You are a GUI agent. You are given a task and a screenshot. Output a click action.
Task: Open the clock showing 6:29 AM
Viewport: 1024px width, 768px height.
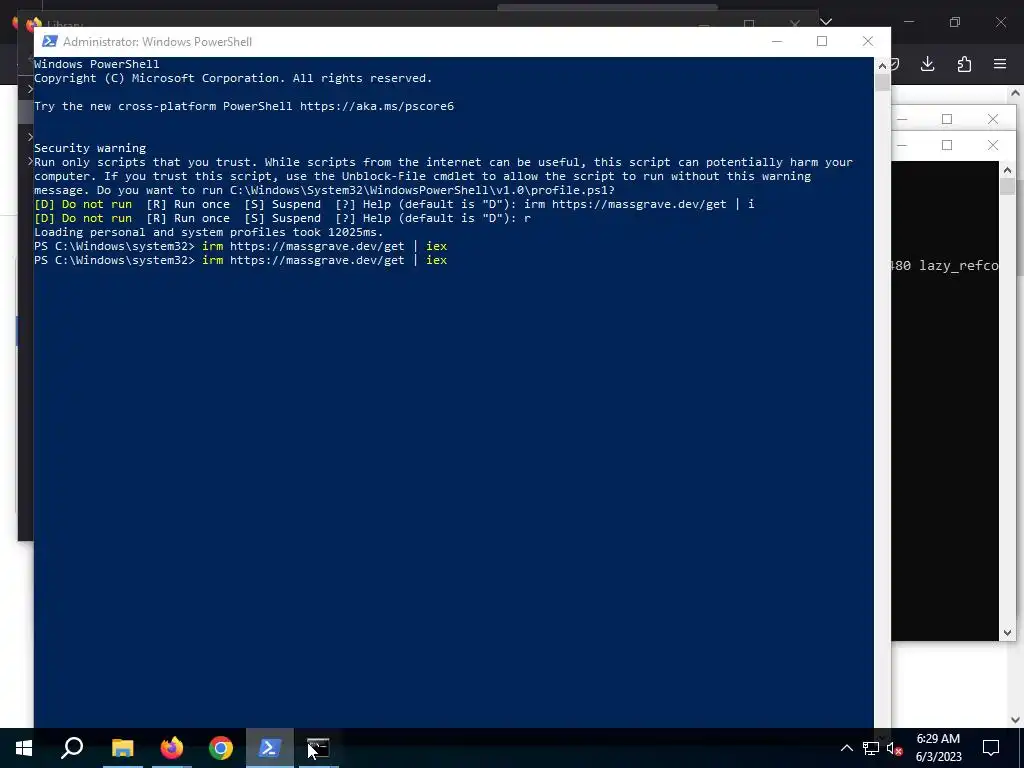pyautogui.click(x=938, y=739)
